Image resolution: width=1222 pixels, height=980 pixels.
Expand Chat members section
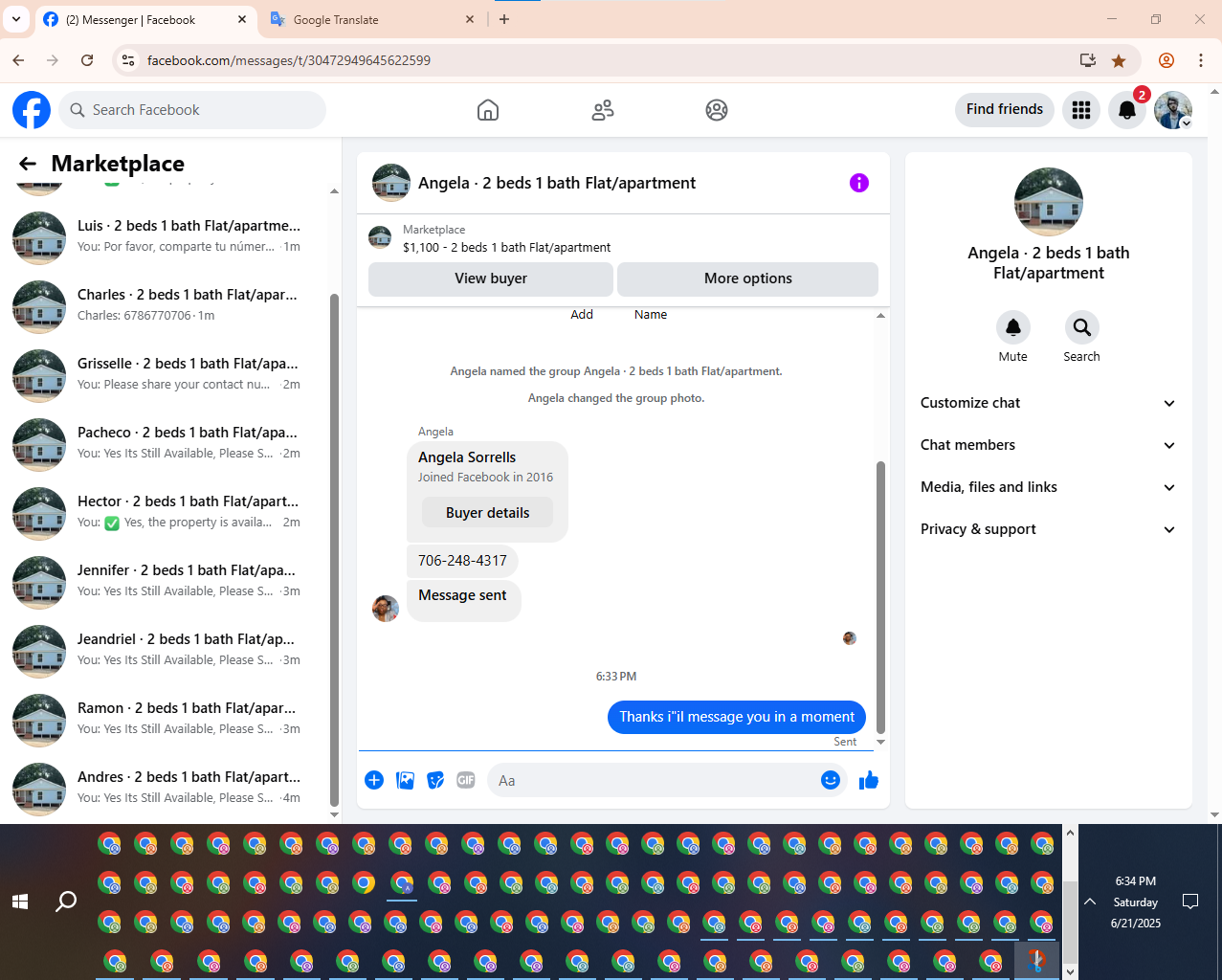(x=1049, y=445)
